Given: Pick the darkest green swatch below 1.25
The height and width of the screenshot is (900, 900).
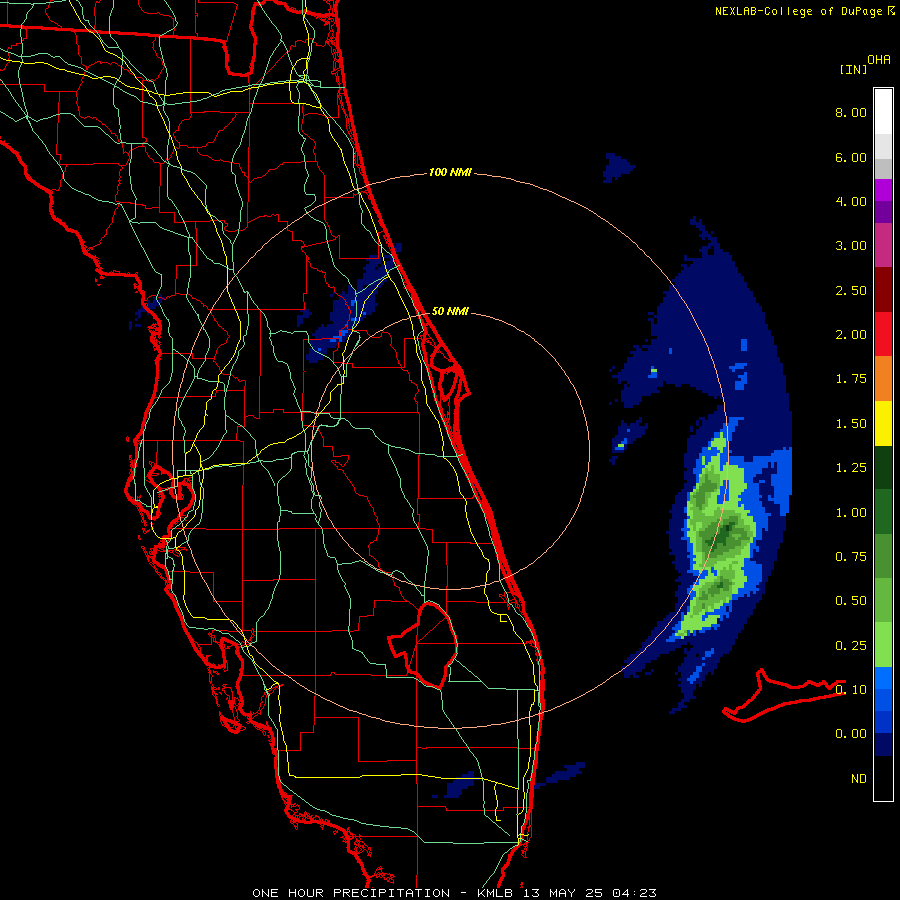Looking at the screenshot, I should click(883, 468).
